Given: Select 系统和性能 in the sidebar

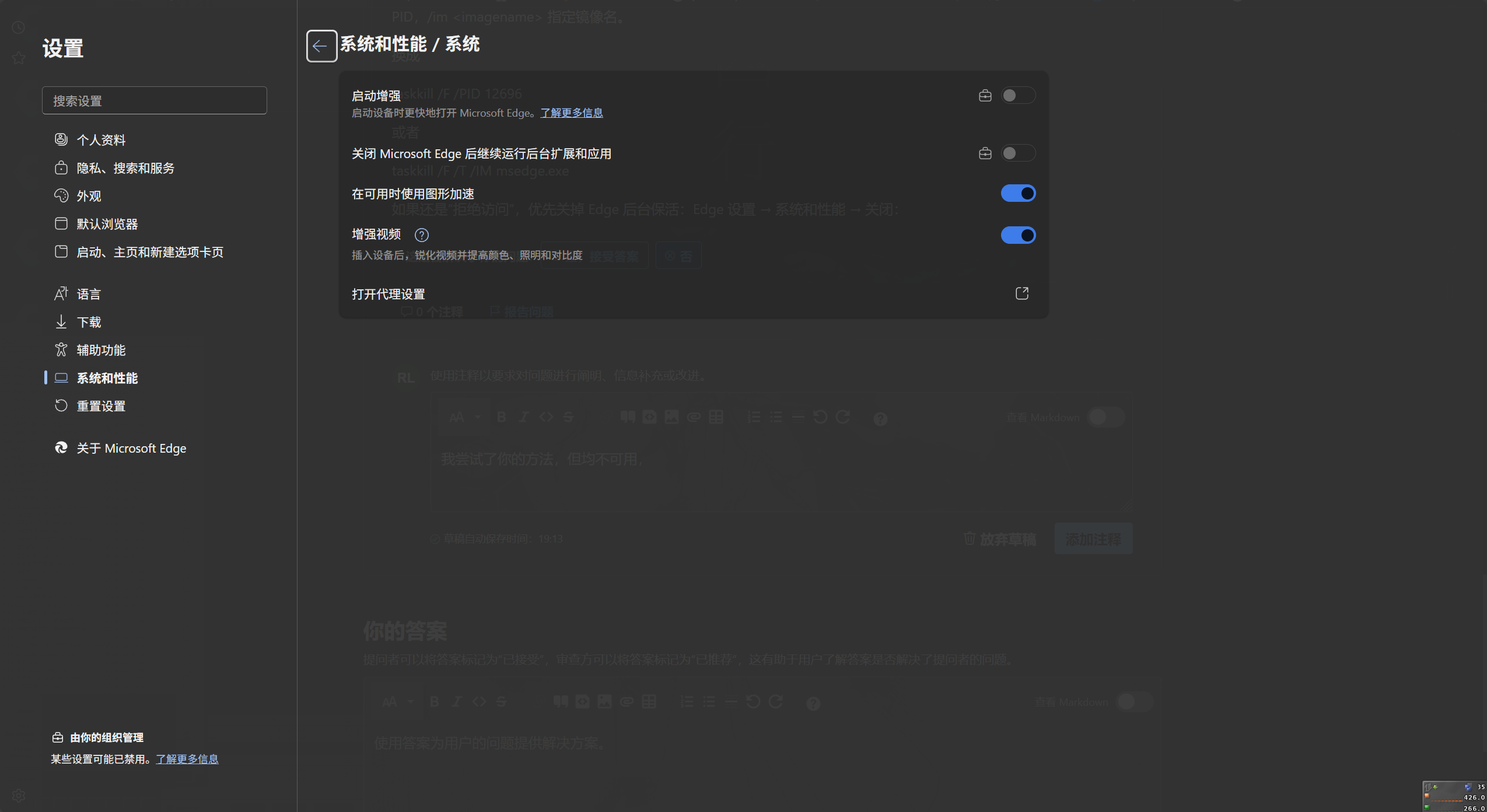Looking at the screenshot, I should [x=107, y=378].
